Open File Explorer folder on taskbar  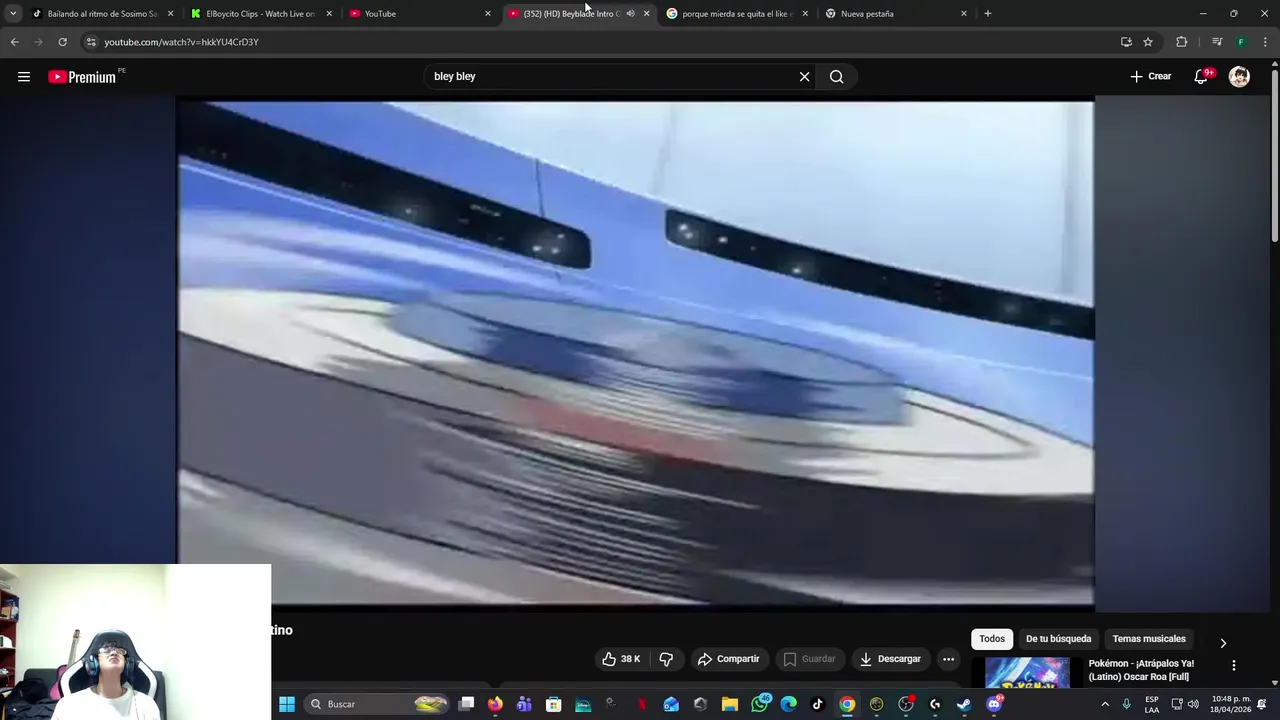pos(730,704)
